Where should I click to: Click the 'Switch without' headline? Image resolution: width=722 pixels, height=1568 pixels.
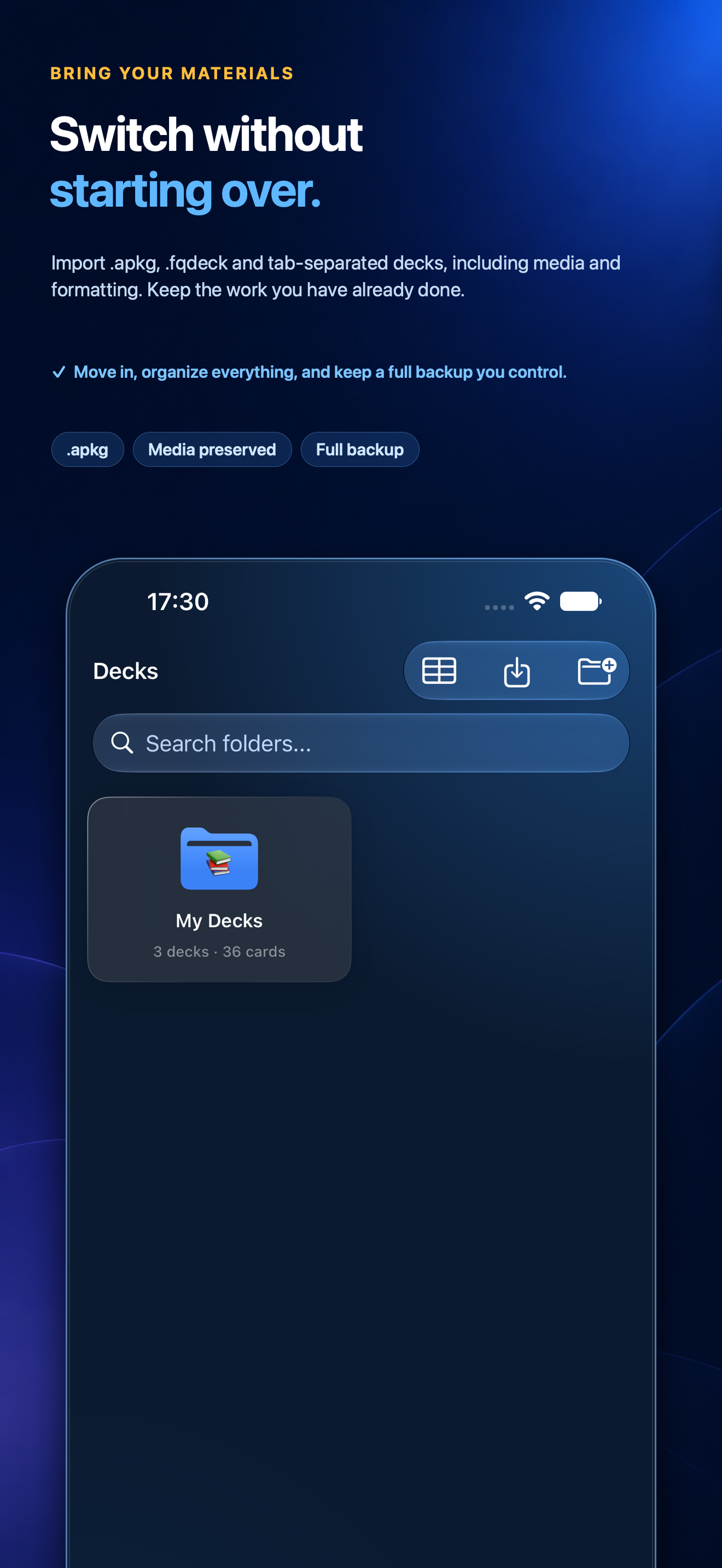[206, 134]
